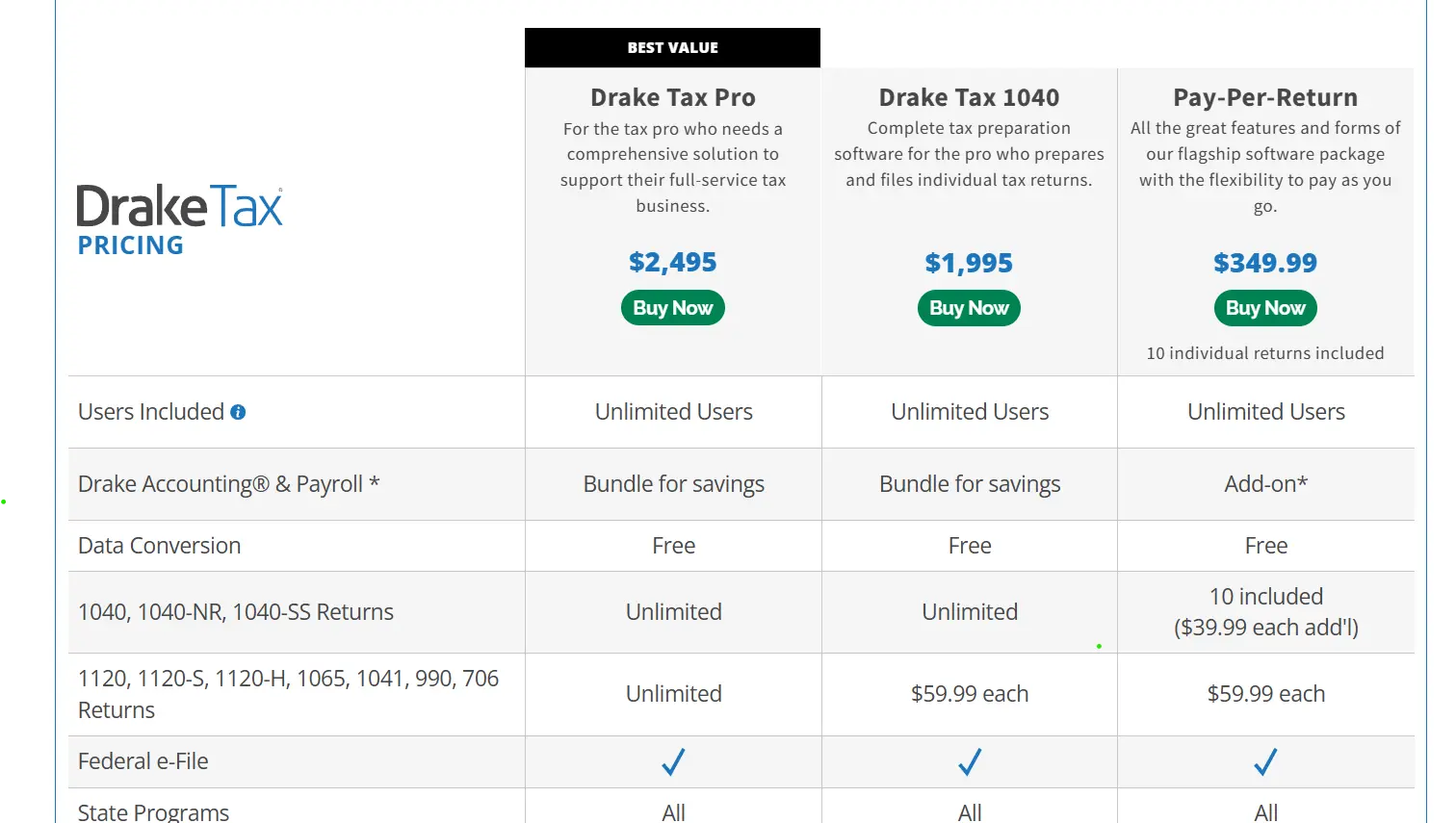Click Add-on* cell under Pay-Per-Return
The width and height of the screenshot is (1456, 823).
click(x=1265, y=484)
